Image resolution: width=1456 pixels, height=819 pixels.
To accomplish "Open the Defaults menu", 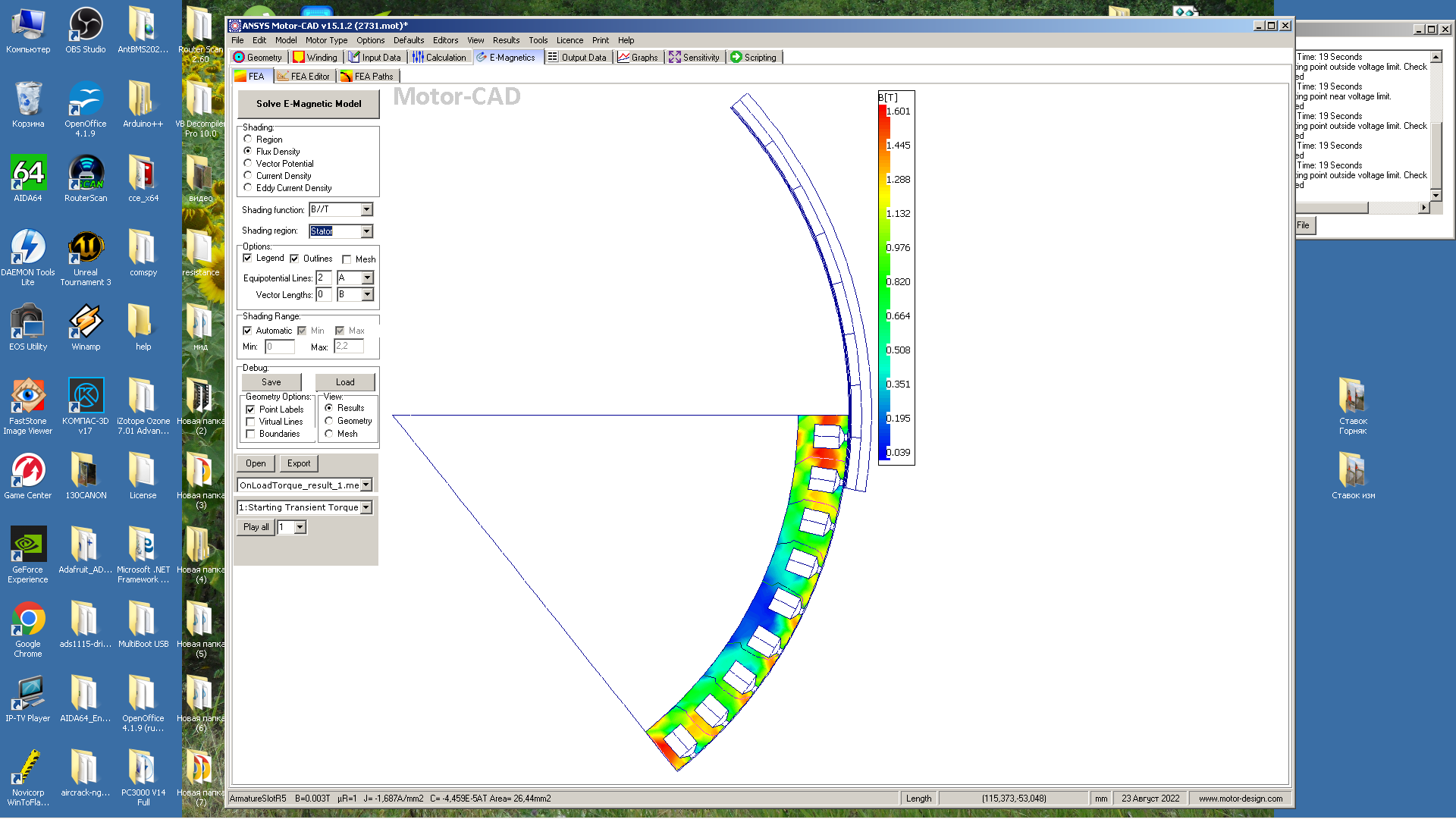I will pos(409,40).
